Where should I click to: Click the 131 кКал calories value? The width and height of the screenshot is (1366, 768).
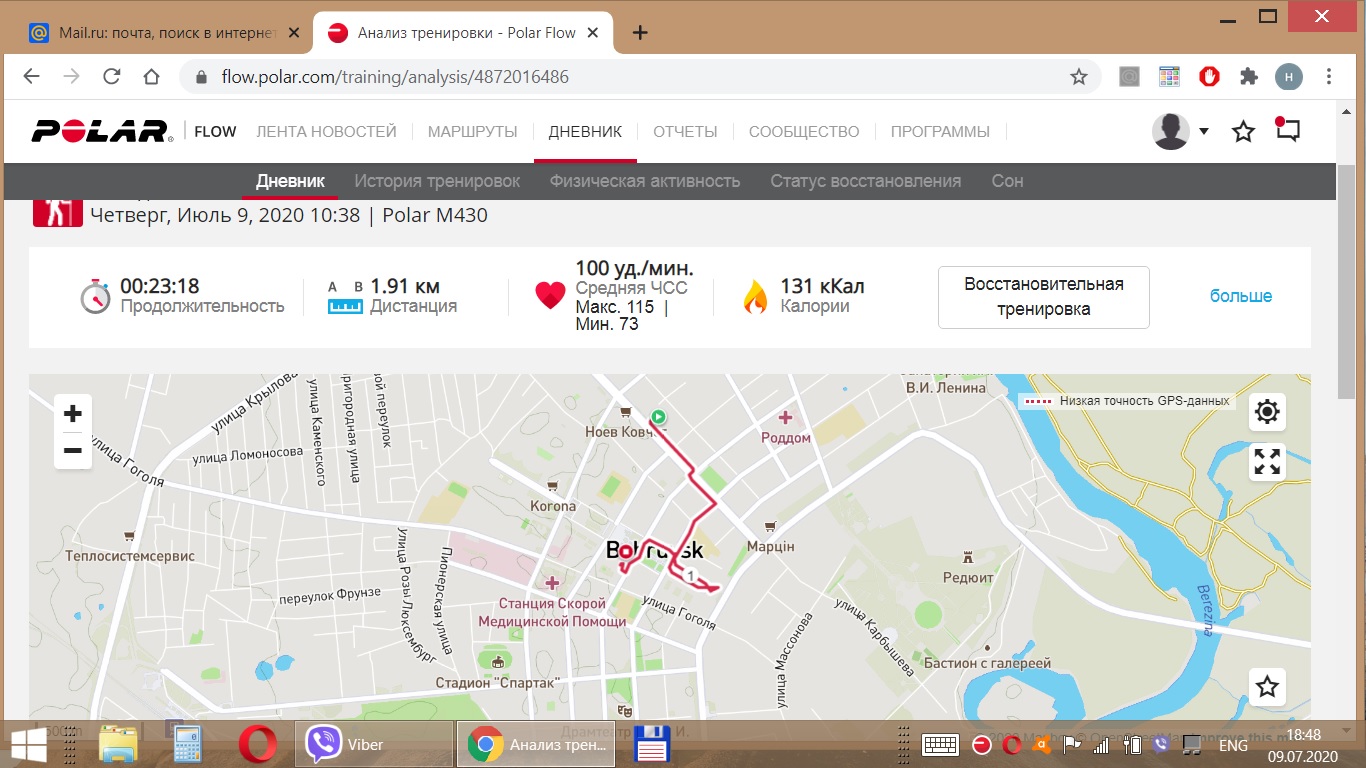pos(822,286)
